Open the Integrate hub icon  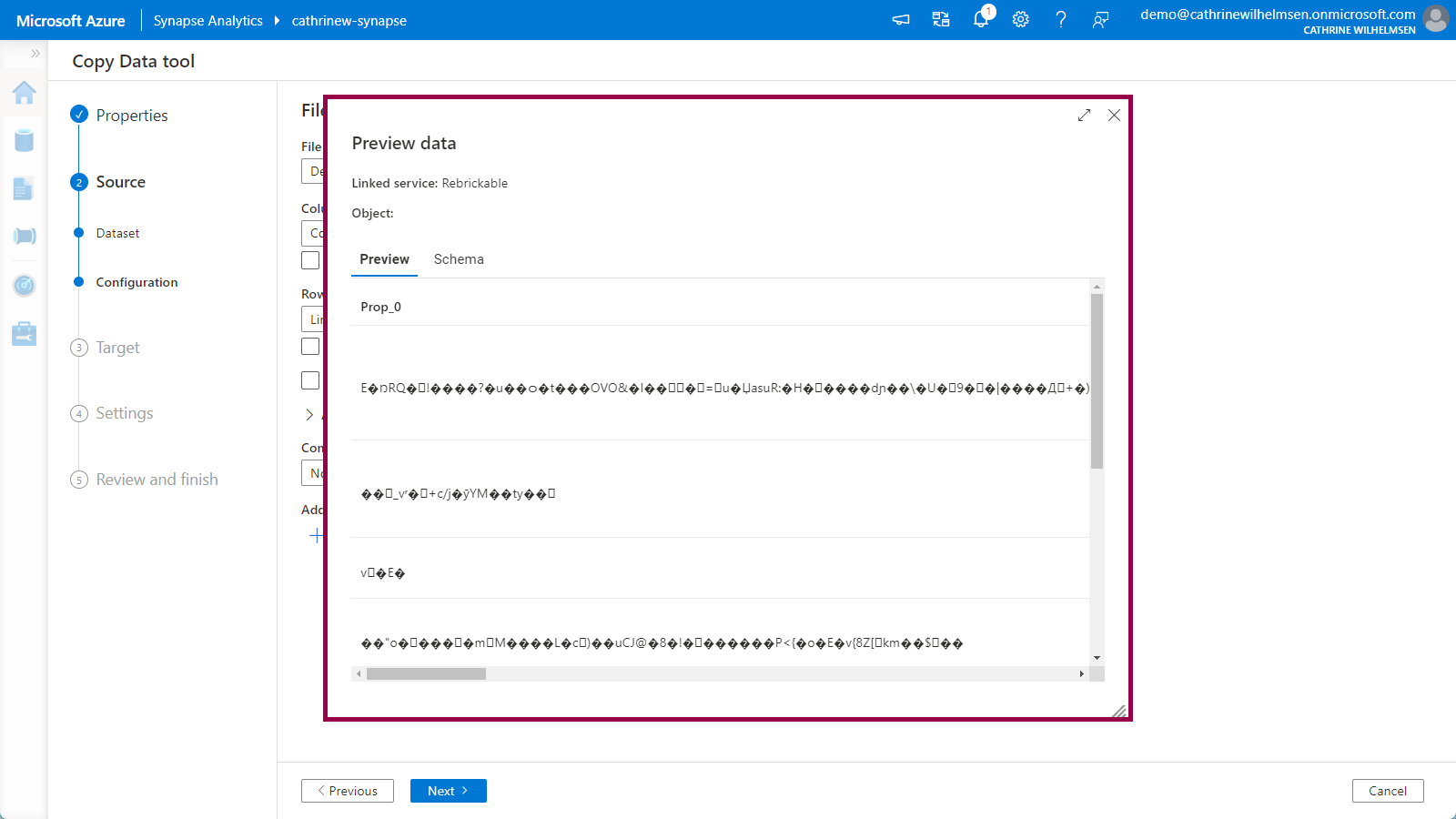(25, 237)
